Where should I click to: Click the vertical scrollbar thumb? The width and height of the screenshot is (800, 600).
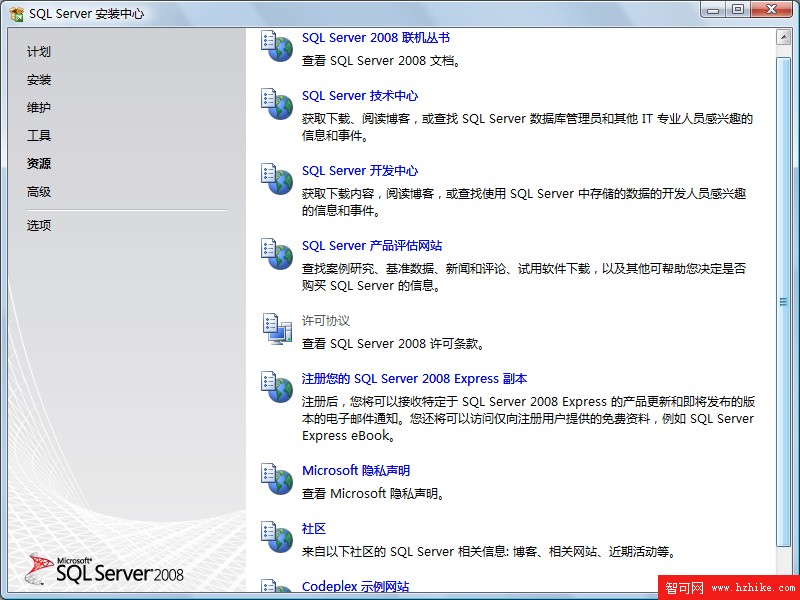[x=783, y=302]
